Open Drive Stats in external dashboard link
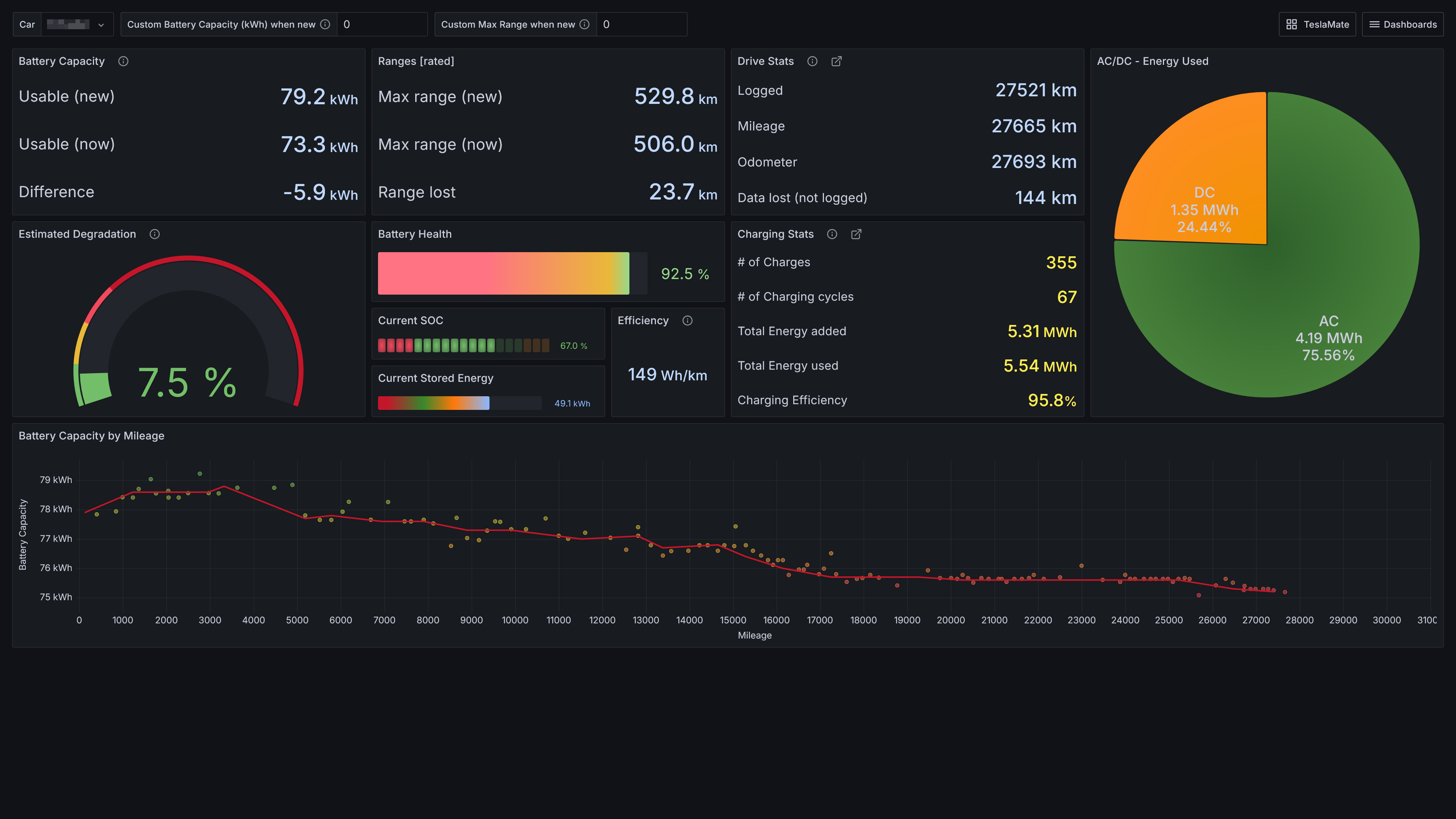This screenshot has width=1456, height=819. click(836, 61)
